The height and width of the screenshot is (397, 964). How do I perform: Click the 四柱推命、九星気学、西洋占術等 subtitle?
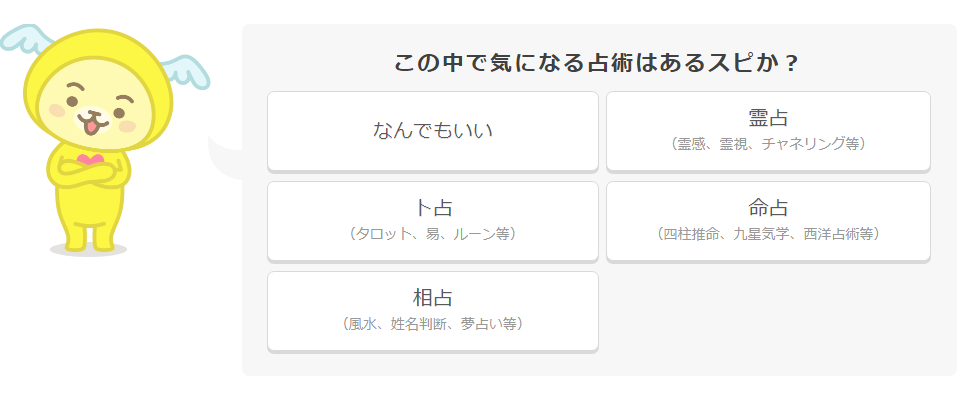point(768,234)
